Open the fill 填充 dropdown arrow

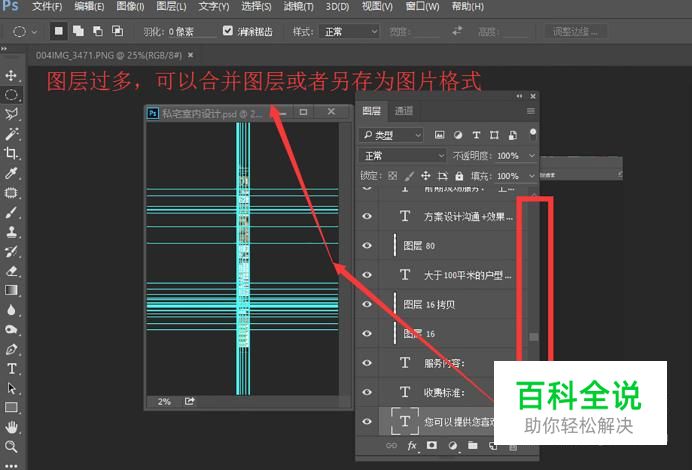pos(531,176)
